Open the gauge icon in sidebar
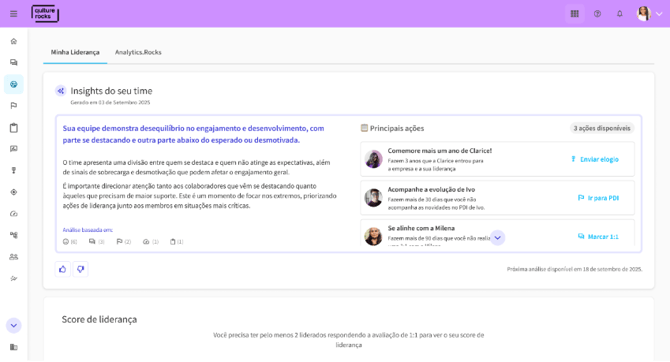Image resolution: width=670 pixels, height=362 pixels. [x=14, y=214]
